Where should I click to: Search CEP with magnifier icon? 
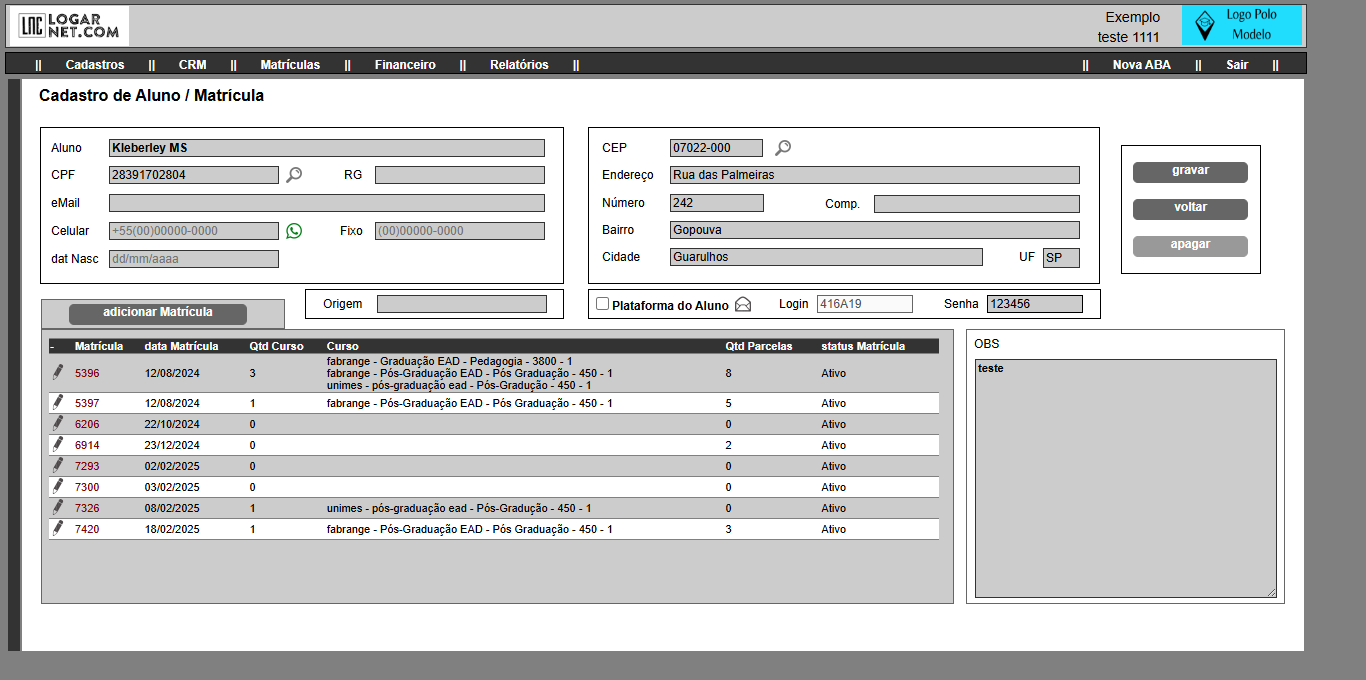783,148
